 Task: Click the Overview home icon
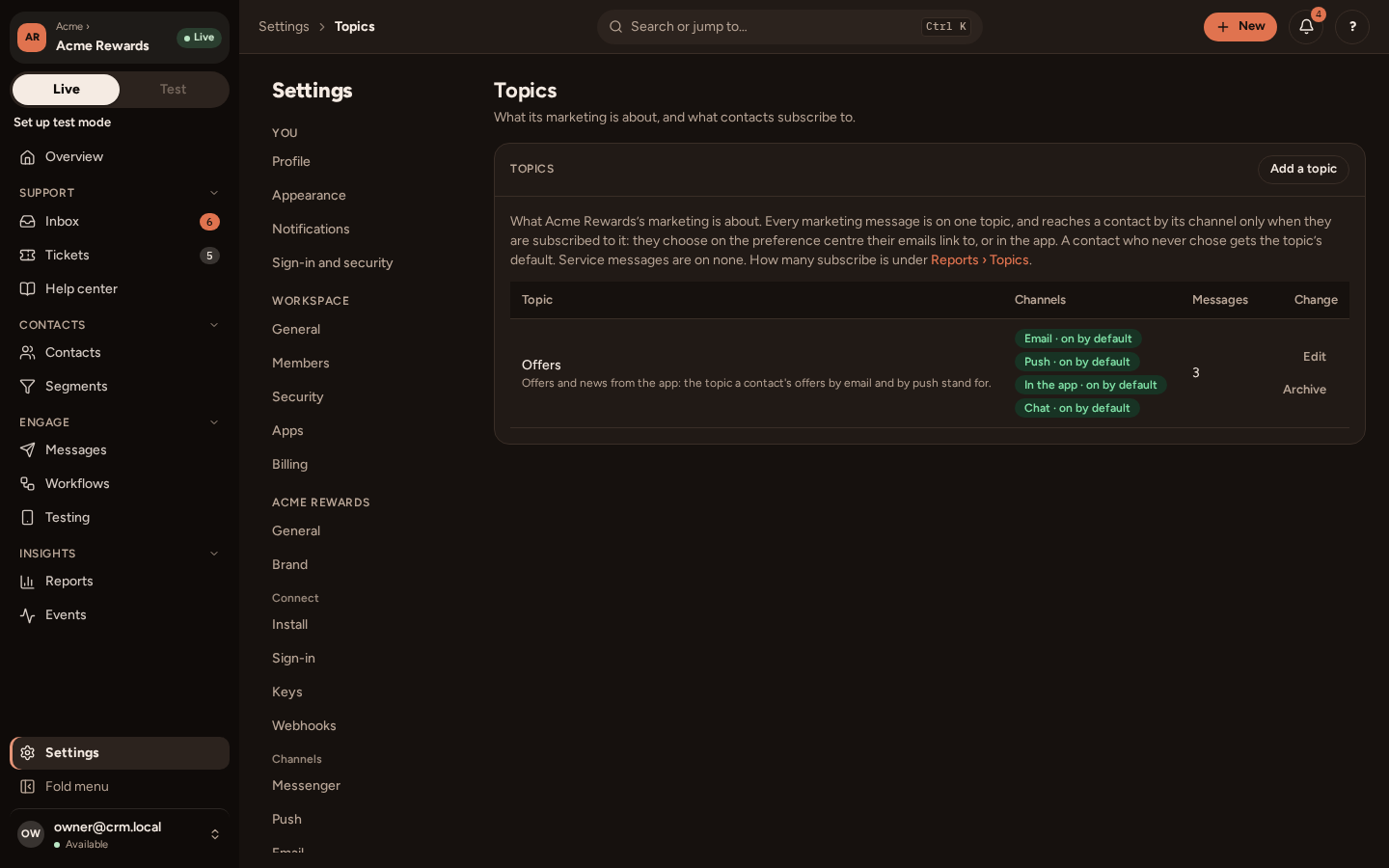click(x=28, y=157)
